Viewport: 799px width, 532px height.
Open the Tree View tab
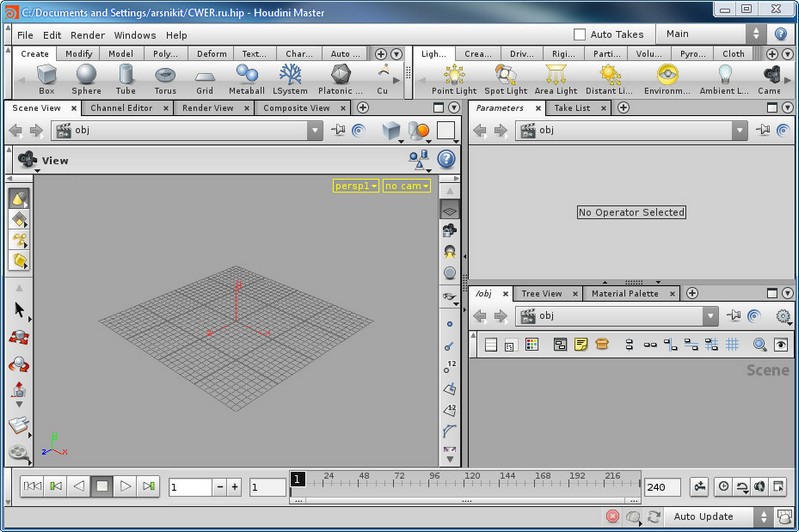[x=541, y=294]
